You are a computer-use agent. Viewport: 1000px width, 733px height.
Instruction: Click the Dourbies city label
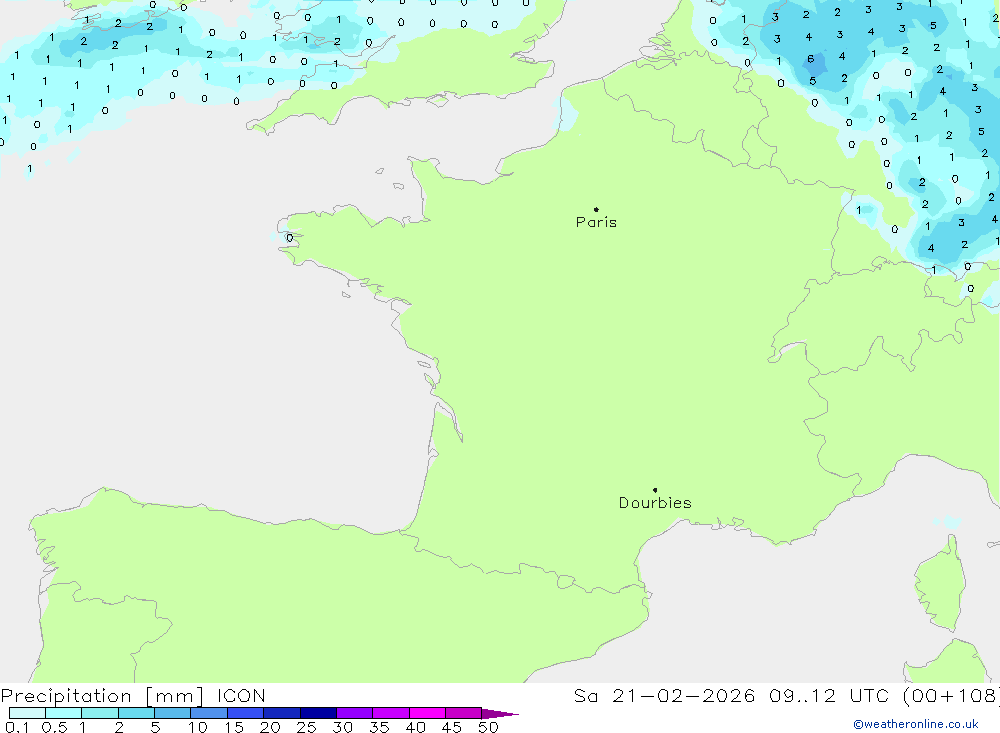[655, 503]
